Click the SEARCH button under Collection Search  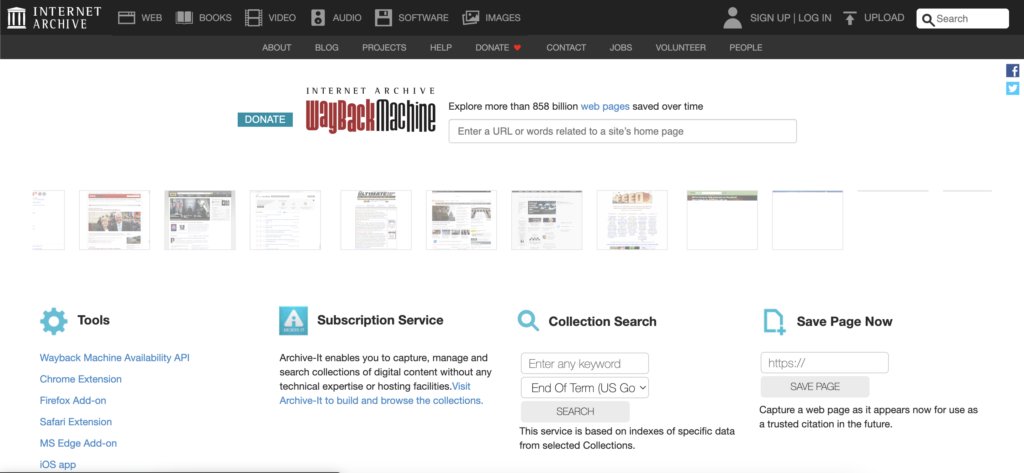[x=575, y=412]
